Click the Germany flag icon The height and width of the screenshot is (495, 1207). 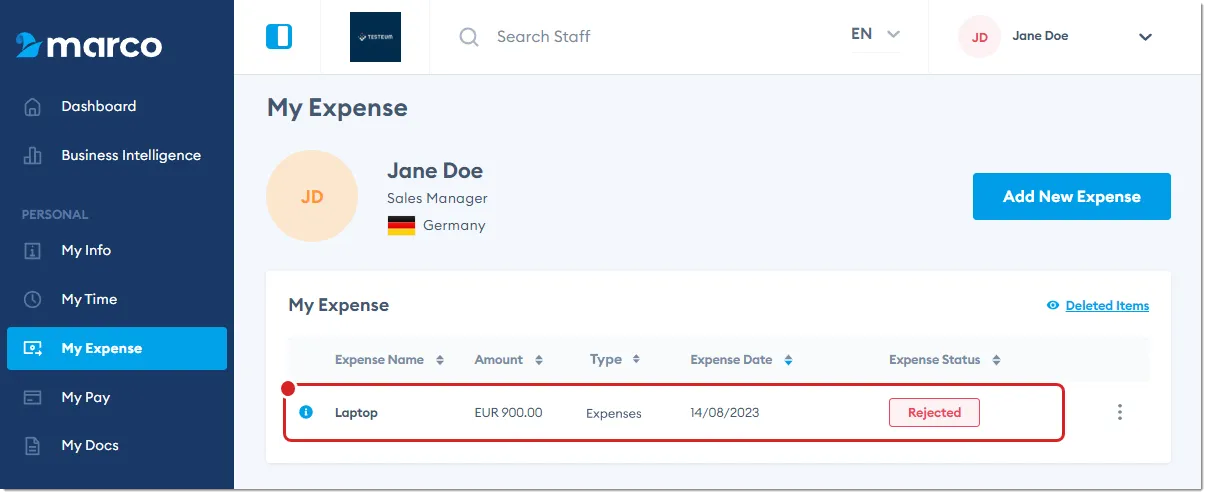click(x=401, y=226)
